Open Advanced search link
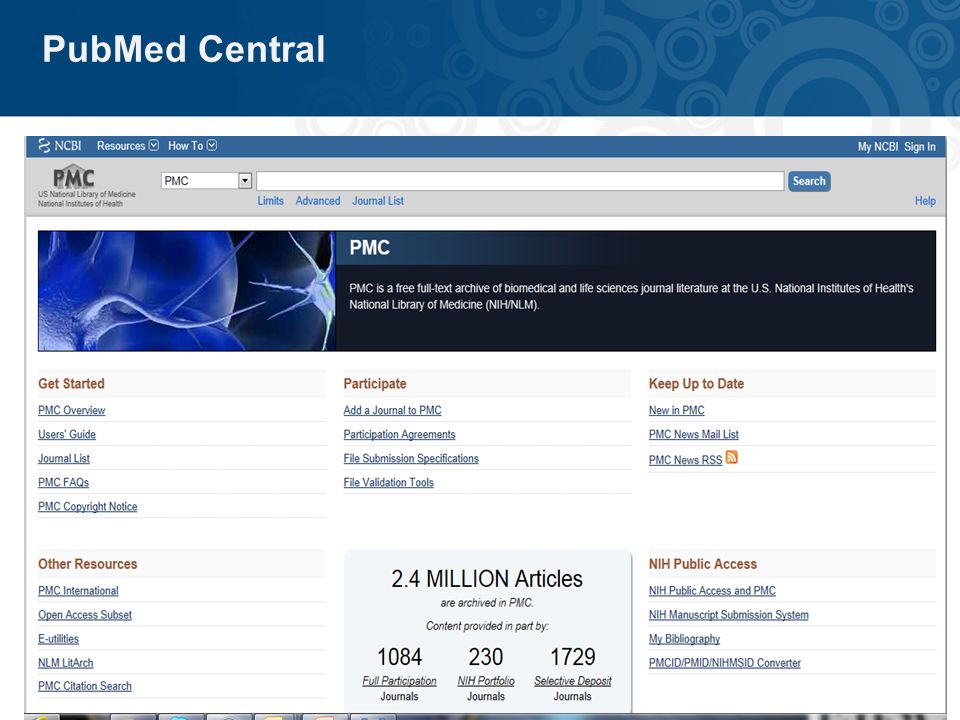 click(318, 201)
